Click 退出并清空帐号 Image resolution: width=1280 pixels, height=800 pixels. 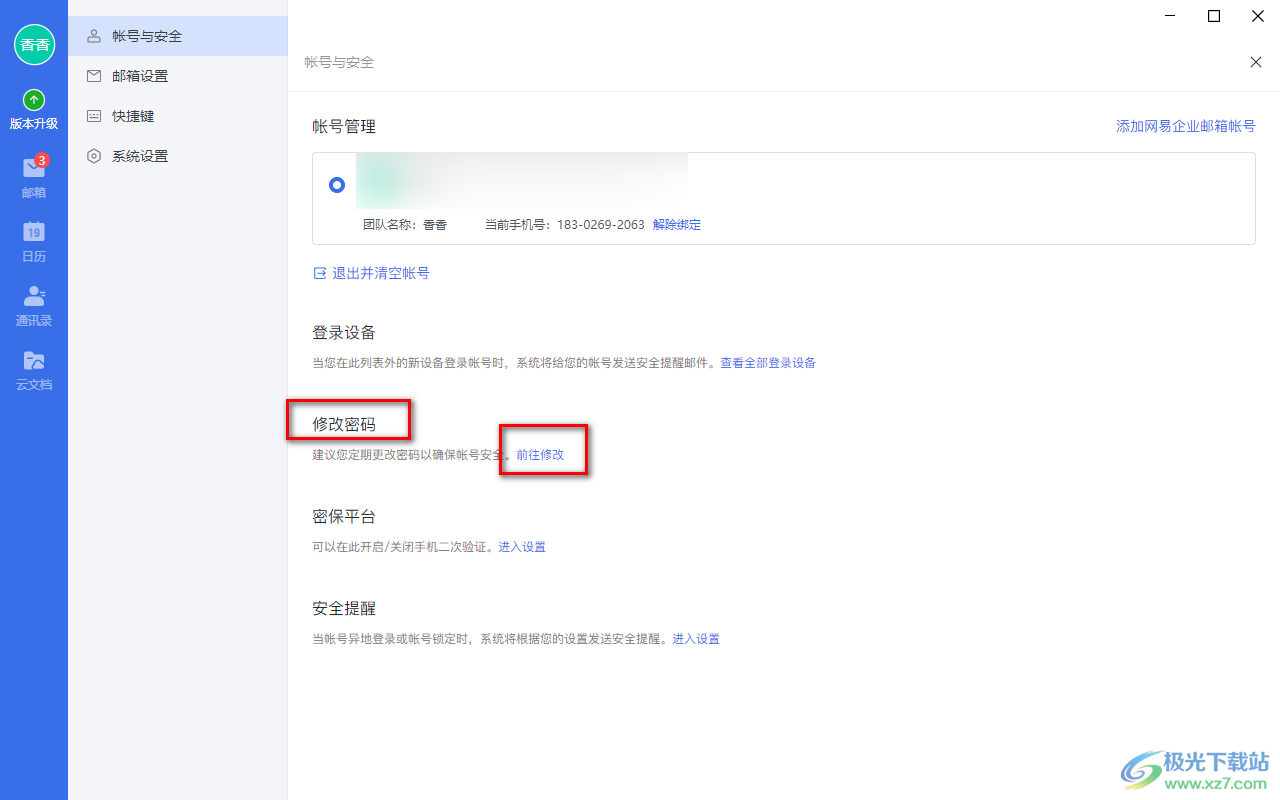click(381, 273)
